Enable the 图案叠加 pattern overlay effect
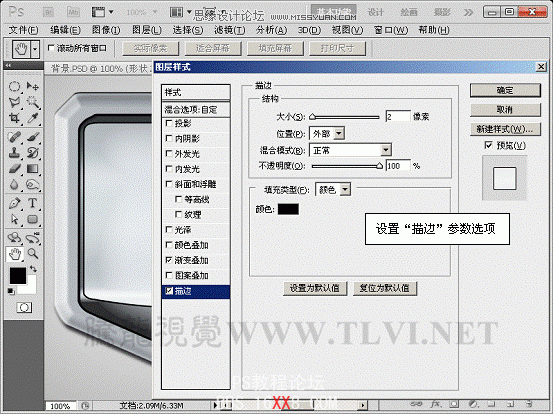The width and height of the screenshot is (553, 414). tap(169, 275)
